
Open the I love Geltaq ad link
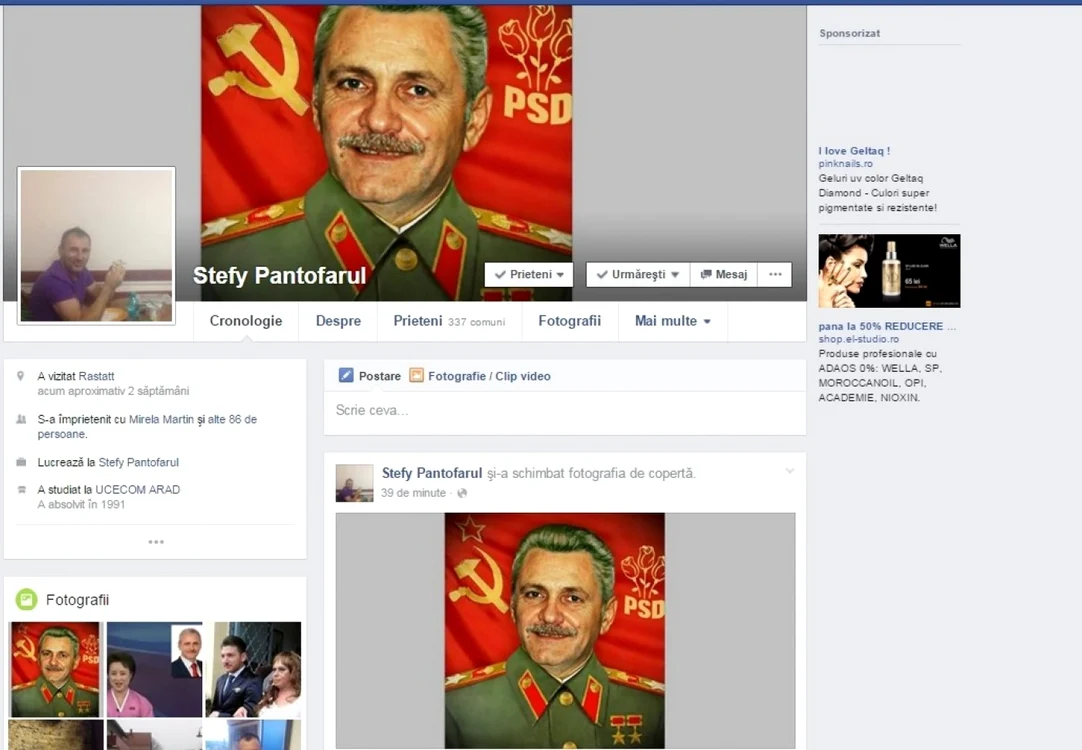tap(854, 150)
